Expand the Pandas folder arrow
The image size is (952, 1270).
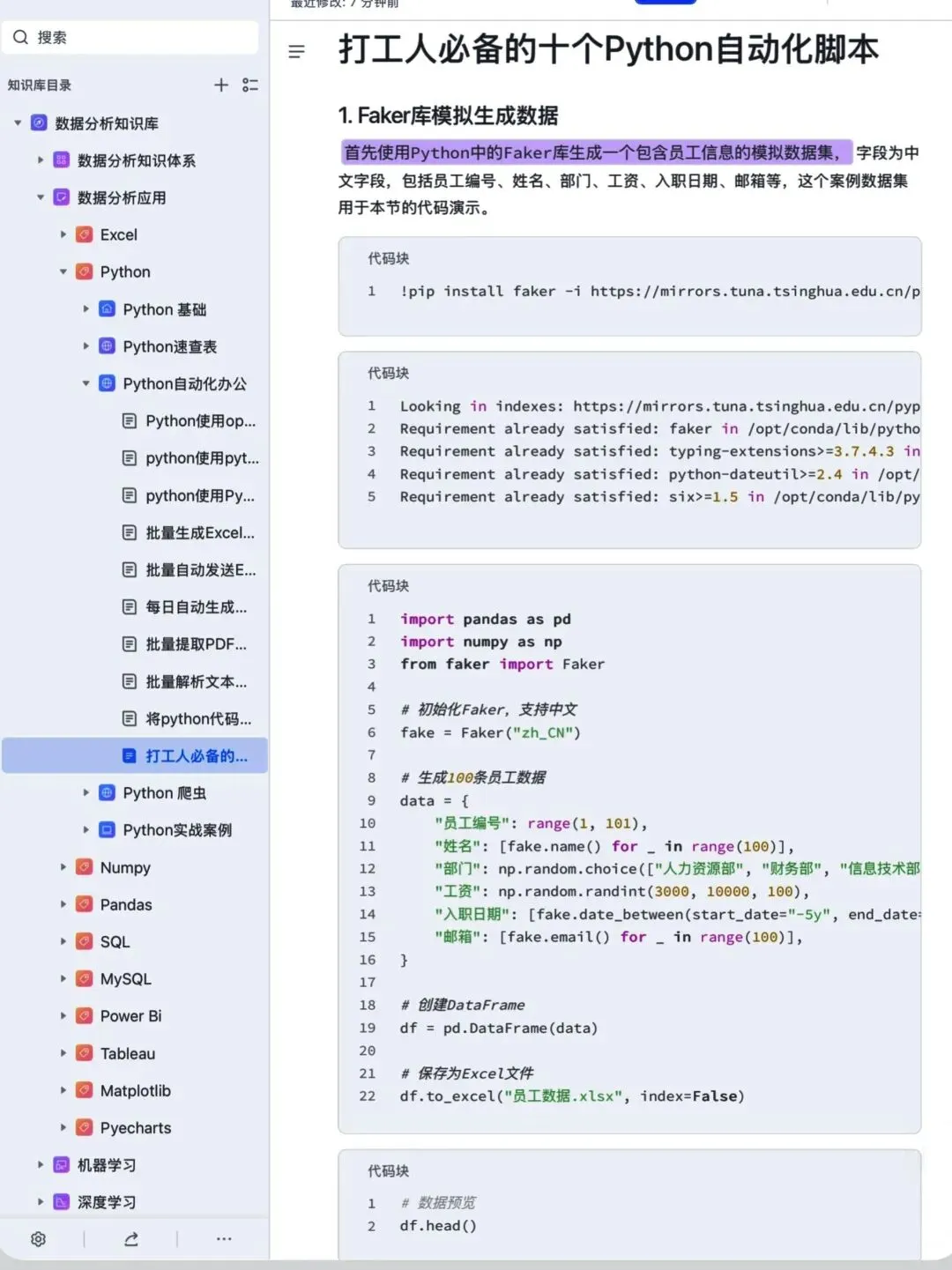[x=63, y=904]
